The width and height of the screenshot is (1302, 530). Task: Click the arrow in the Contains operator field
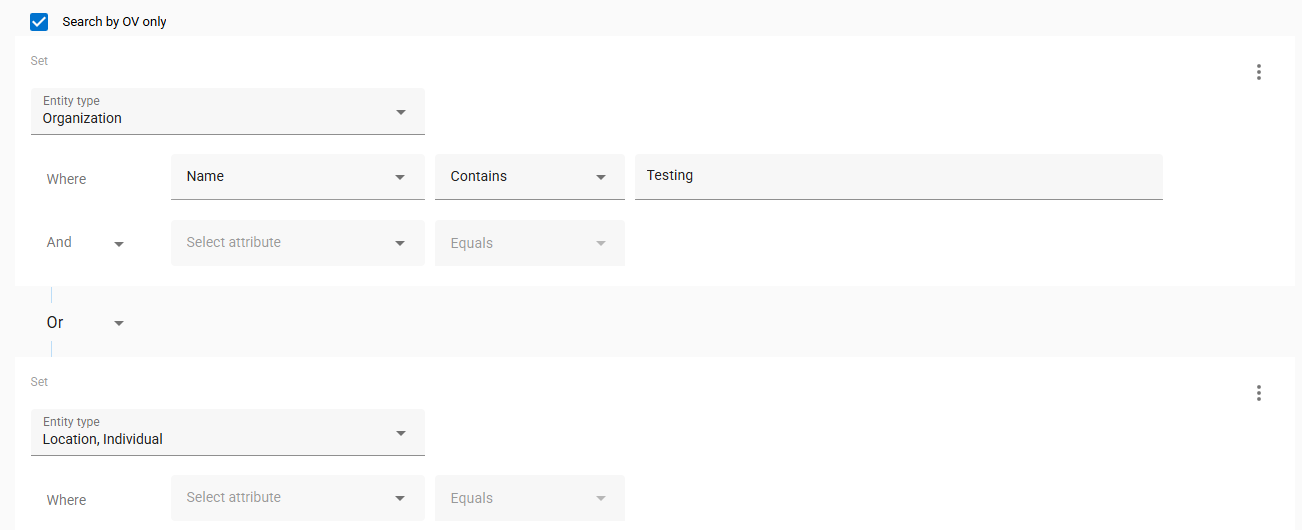(x=601, y=177)
